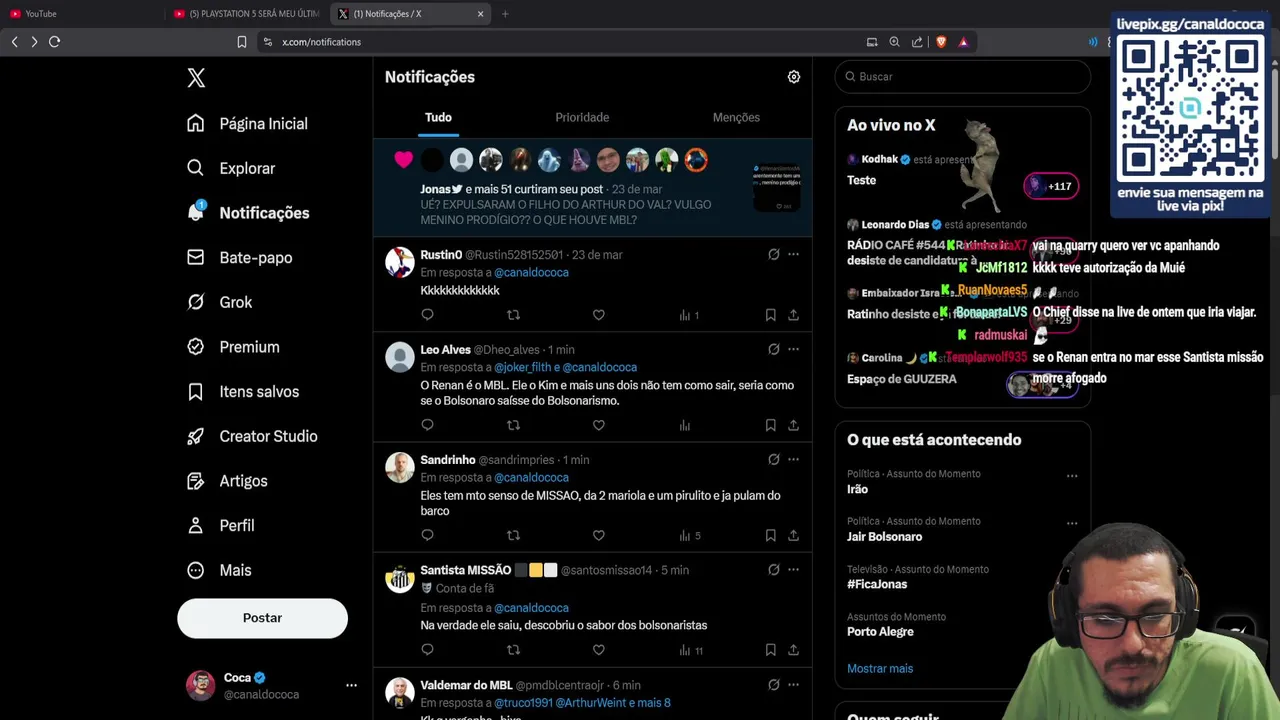Open the Página Inicial home page
The height and width of the screenshot is (720, 1280).
pos(247,123)
